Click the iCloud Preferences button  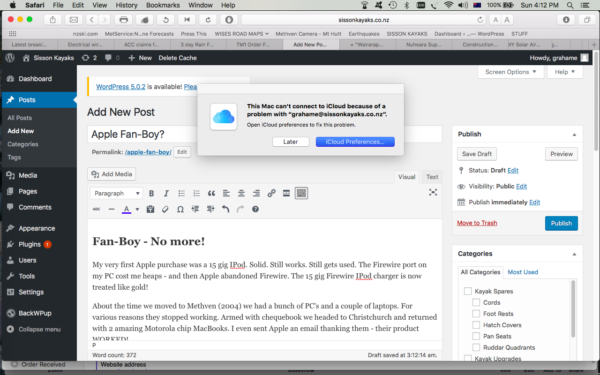coord(355,142)
